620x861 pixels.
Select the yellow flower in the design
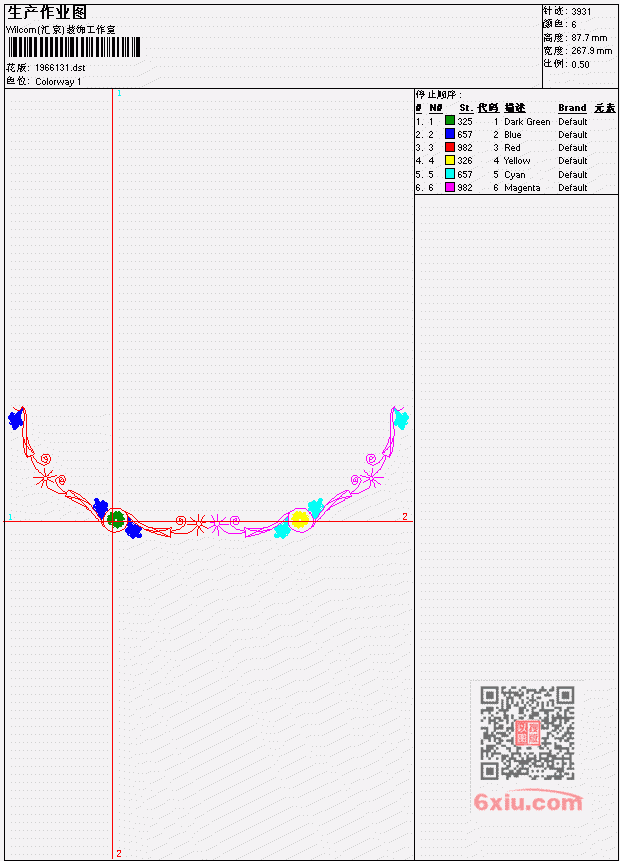tap(299, 519)
